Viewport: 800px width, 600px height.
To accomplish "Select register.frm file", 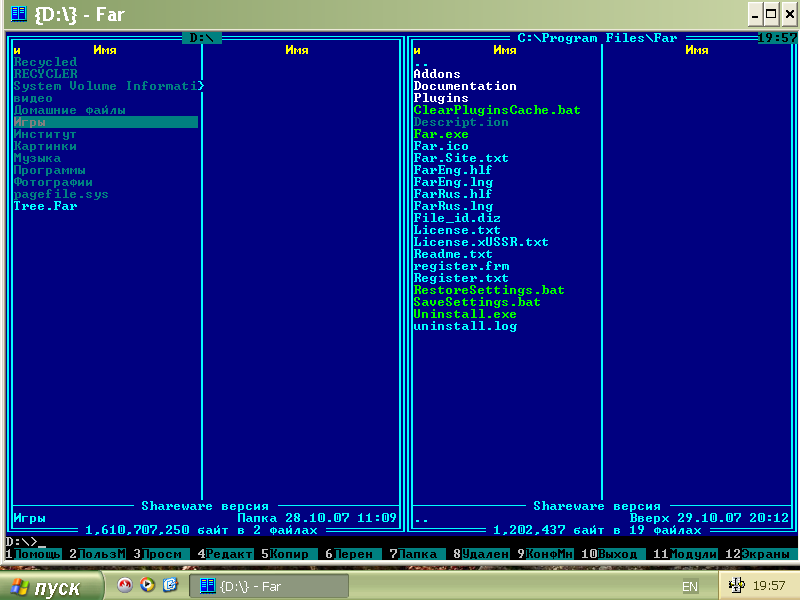I will 461,266.
